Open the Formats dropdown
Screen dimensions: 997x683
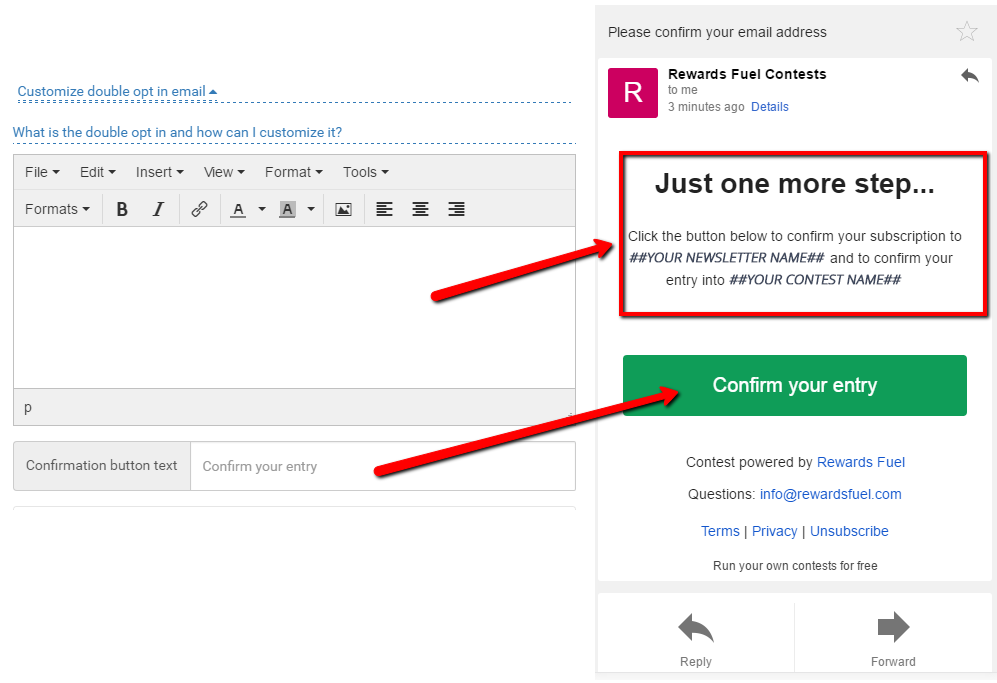[x=57, y=209]
